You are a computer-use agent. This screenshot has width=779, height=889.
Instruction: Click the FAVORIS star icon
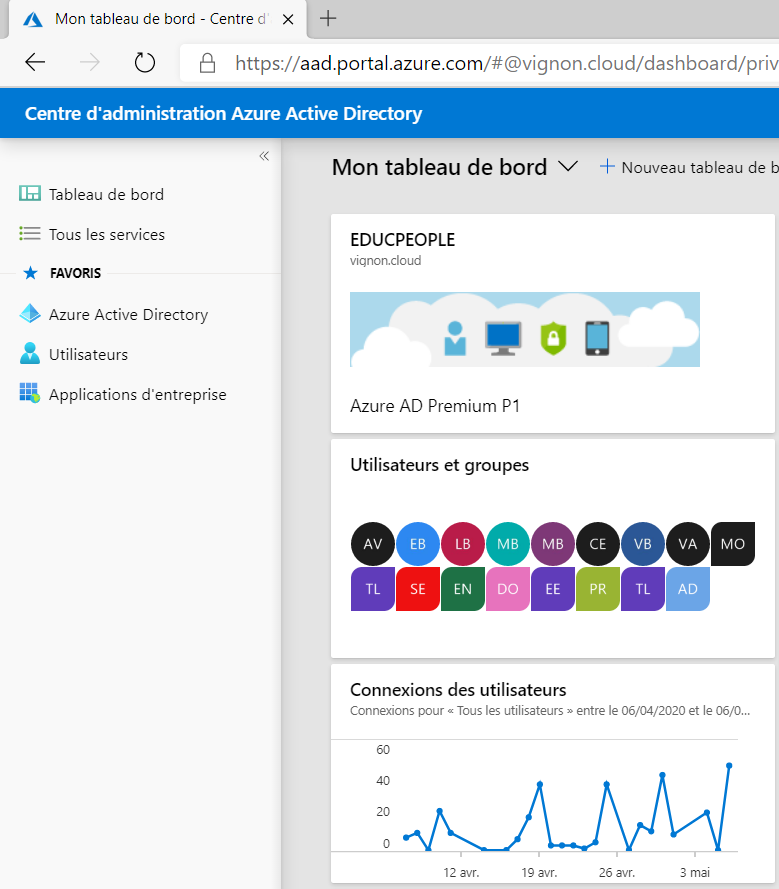pos(30,273)
